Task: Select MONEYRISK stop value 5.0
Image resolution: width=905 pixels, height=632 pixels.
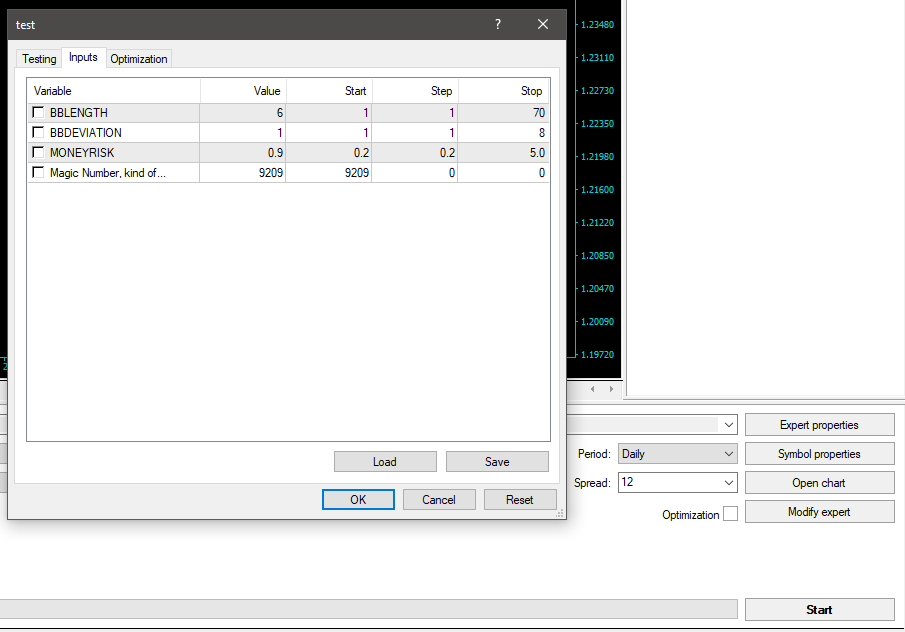Action: click(x=503, y=153)
